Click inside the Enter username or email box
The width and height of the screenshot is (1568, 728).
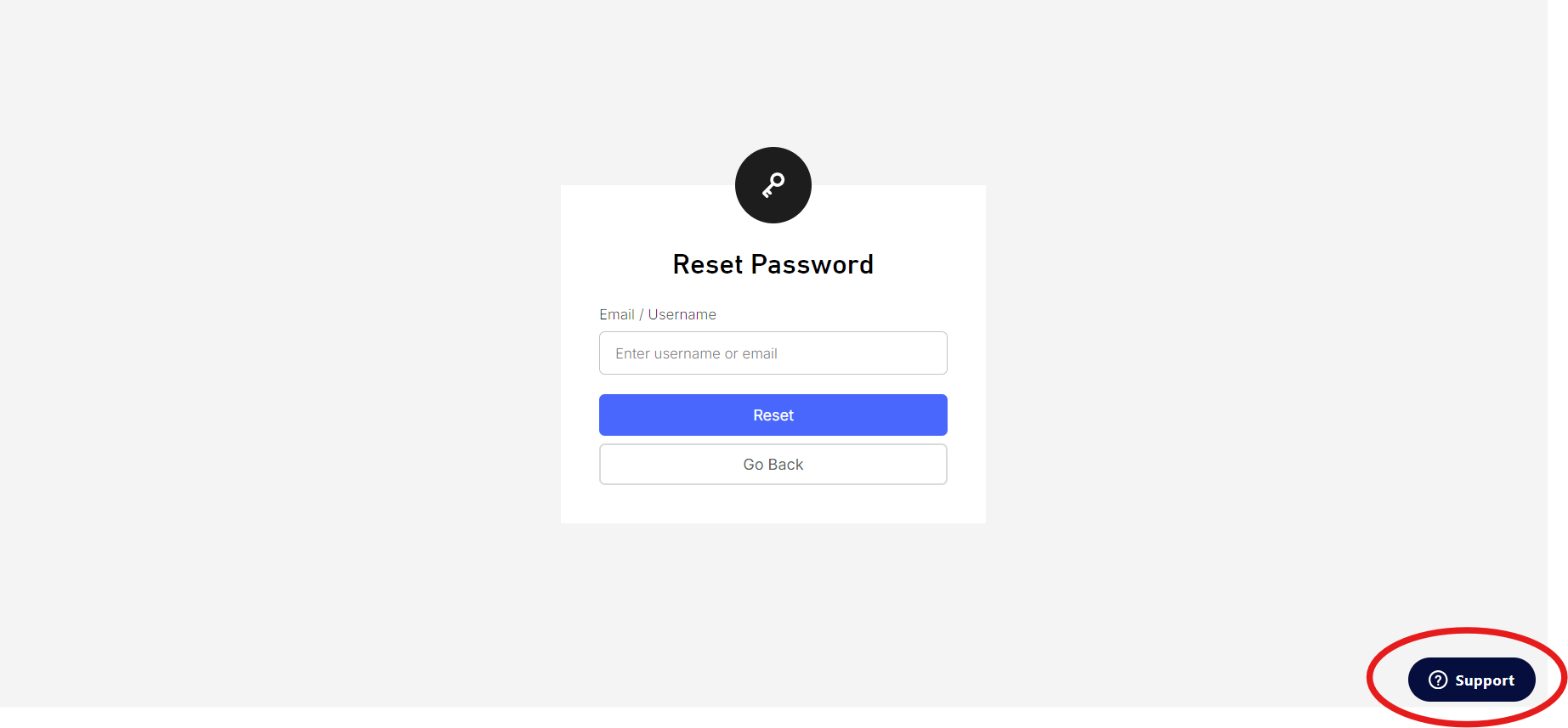[x=773, y=353]
